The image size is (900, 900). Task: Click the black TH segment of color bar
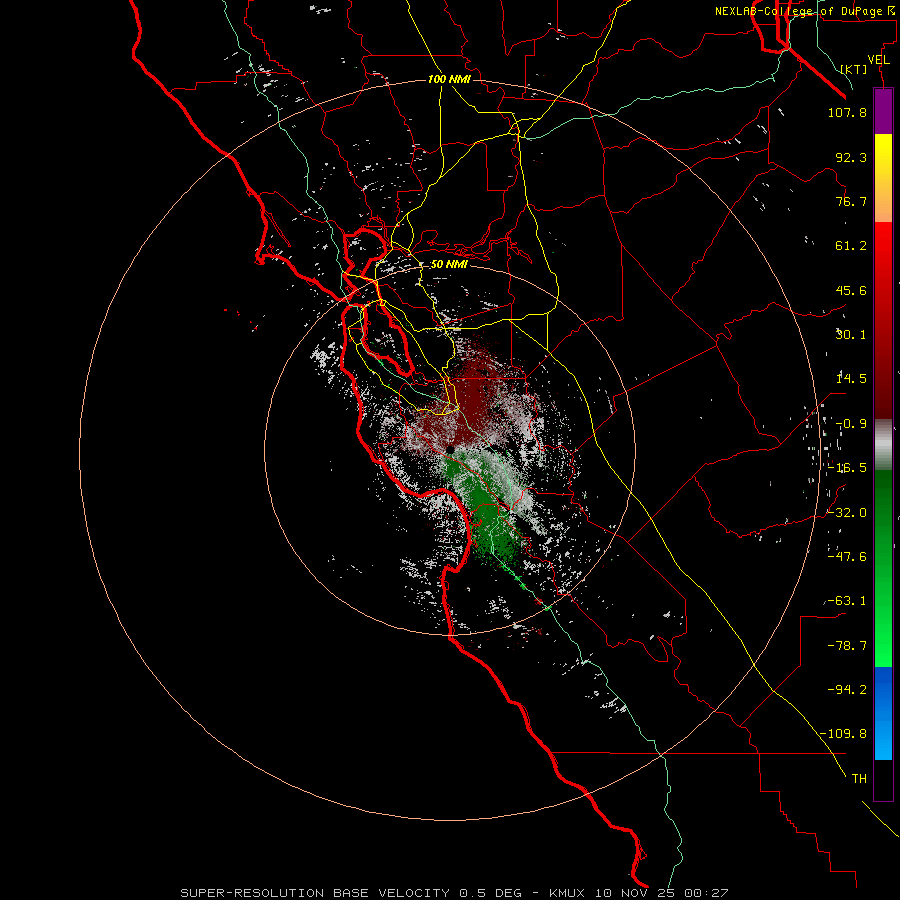(883, 780)
